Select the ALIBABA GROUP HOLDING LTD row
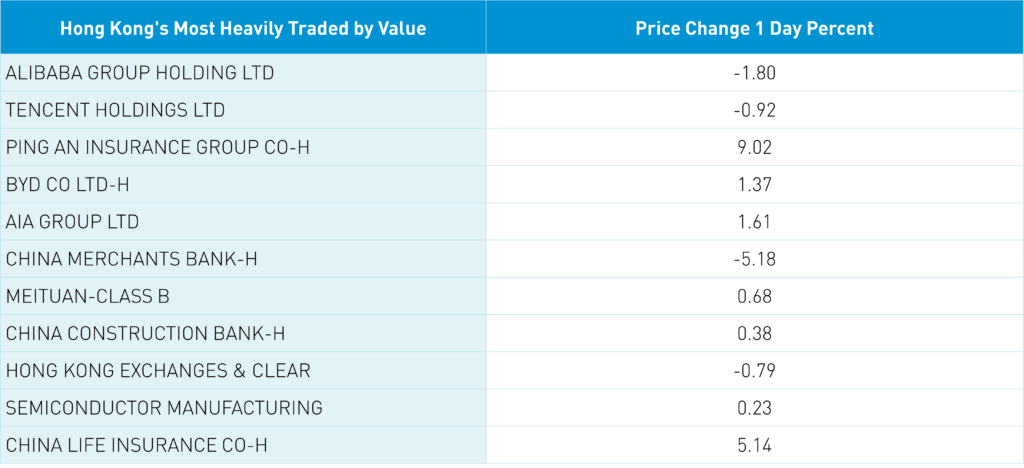 (x=140, y=73)
